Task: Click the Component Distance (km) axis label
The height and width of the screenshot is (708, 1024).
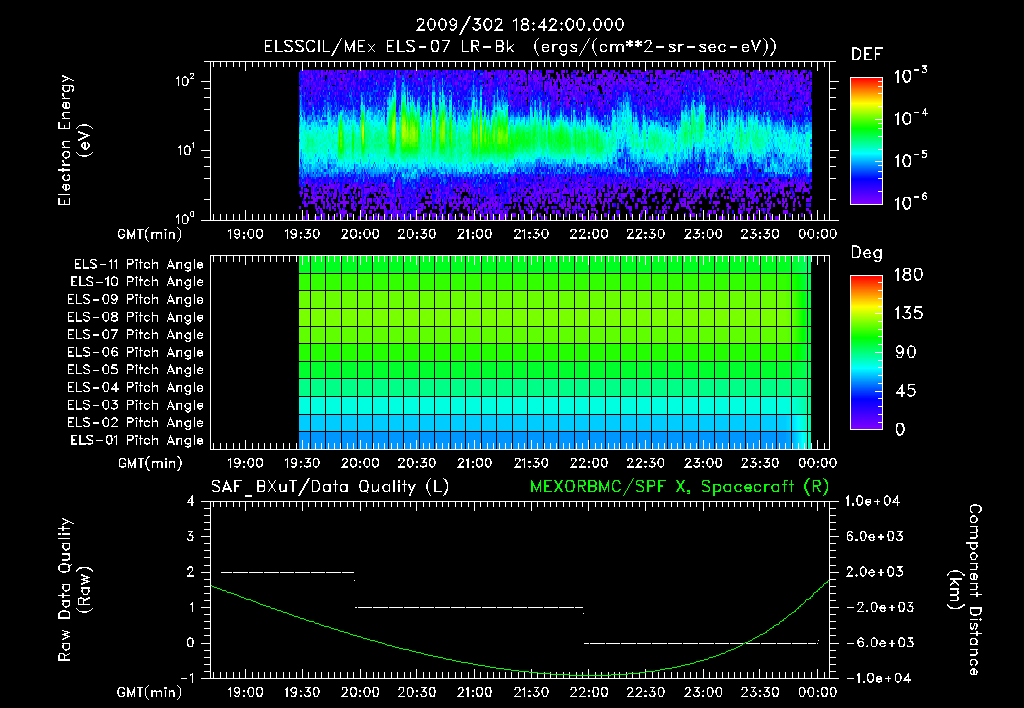Action: (x=965, y=590)
